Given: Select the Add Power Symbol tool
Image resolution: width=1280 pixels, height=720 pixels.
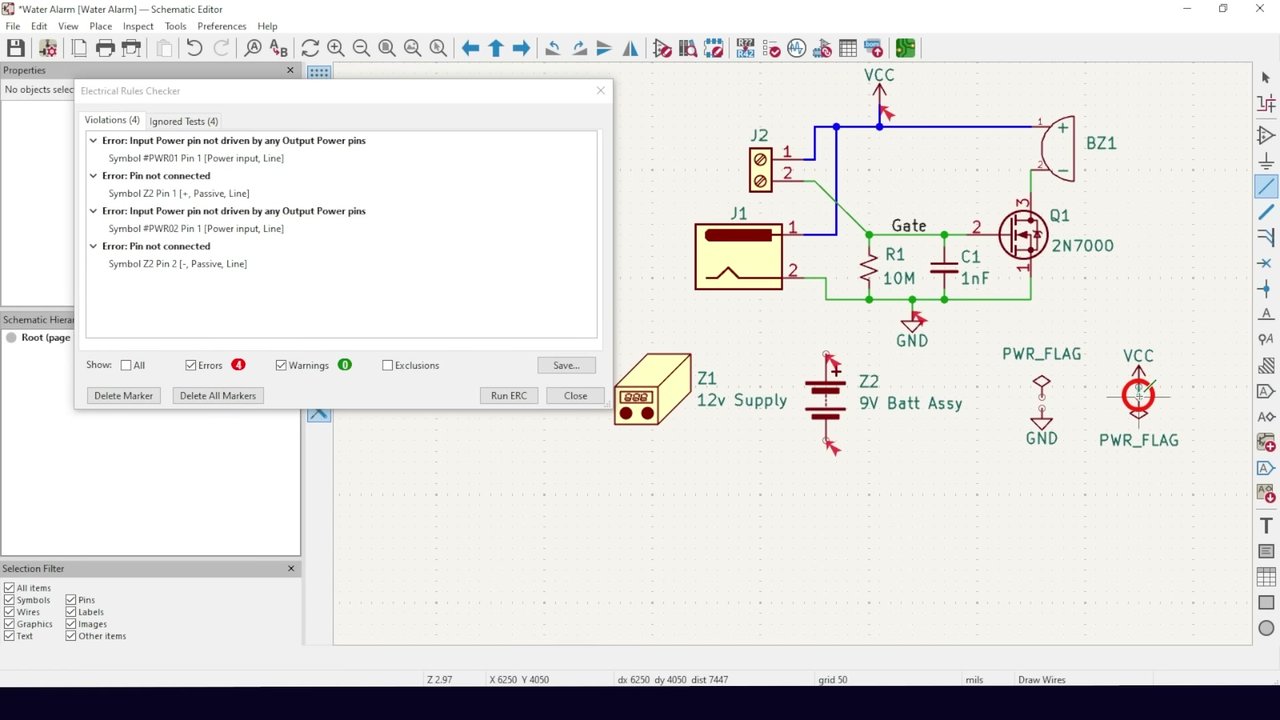Looking at the screenshot, I should point(1266,161).
